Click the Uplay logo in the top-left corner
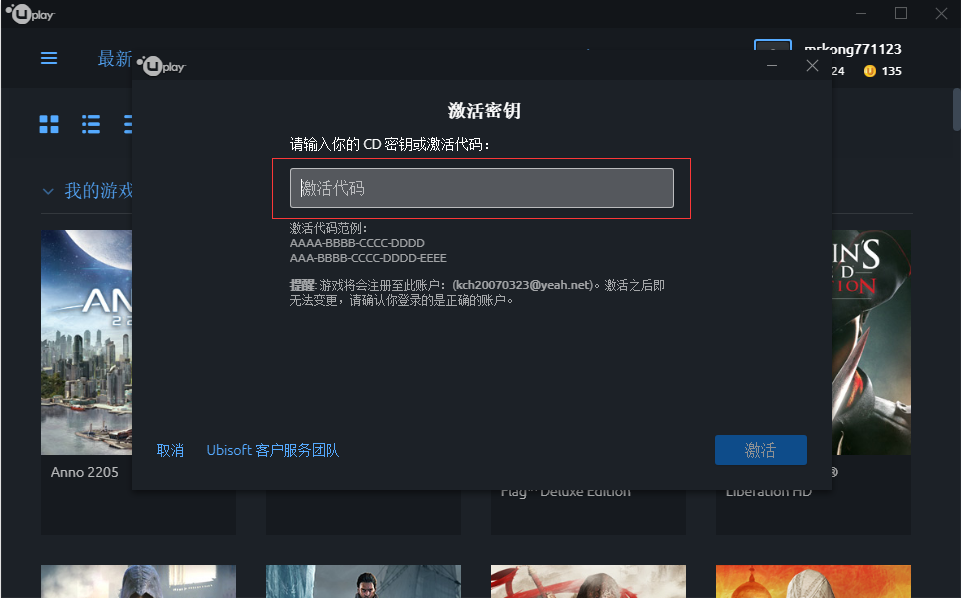This screenshot has width=961, height=598. pyautogui.click(x=28, y=13)
